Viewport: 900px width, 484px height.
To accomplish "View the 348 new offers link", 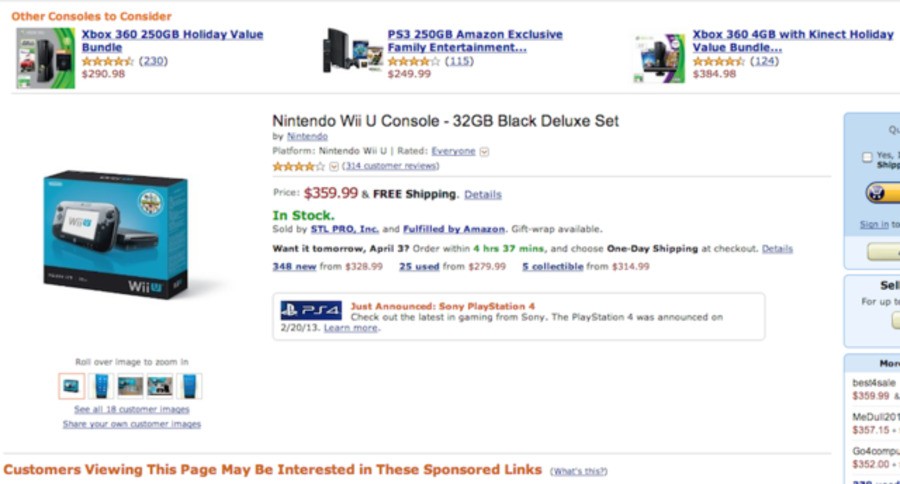I will coord(294,267).
